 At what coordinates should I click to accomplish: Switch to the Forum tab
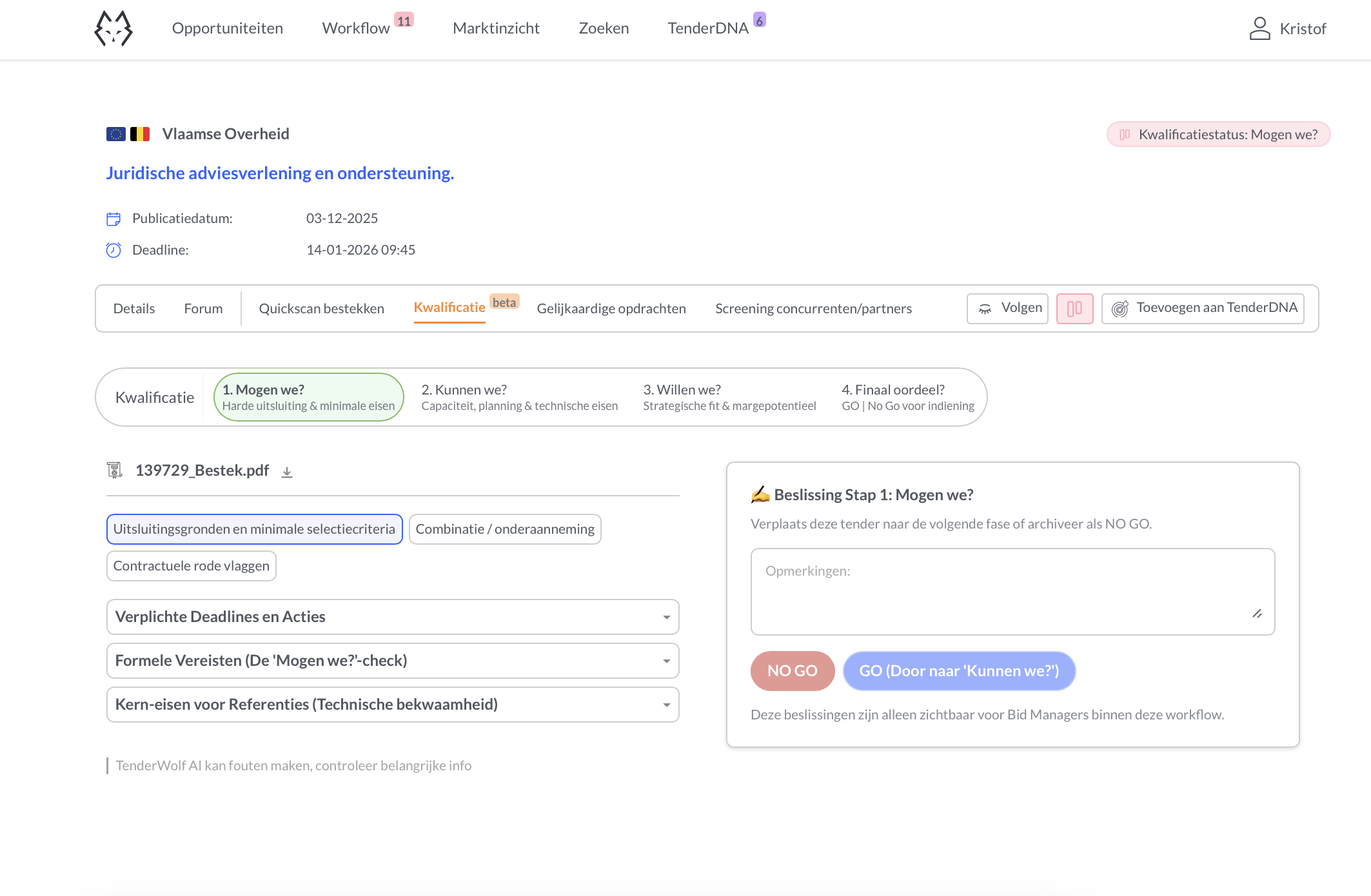(x=202, y=308)
